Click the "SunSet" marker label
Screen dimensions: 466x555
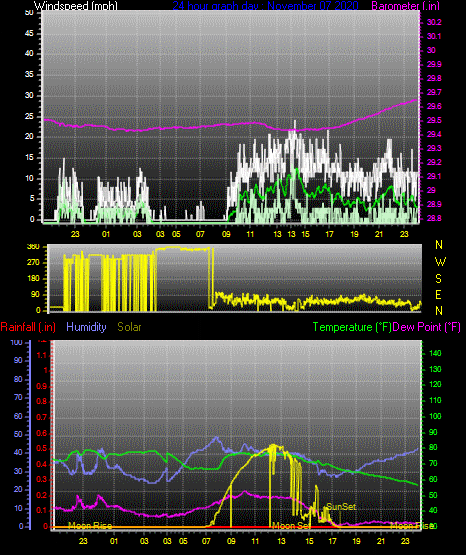[341, 507]
